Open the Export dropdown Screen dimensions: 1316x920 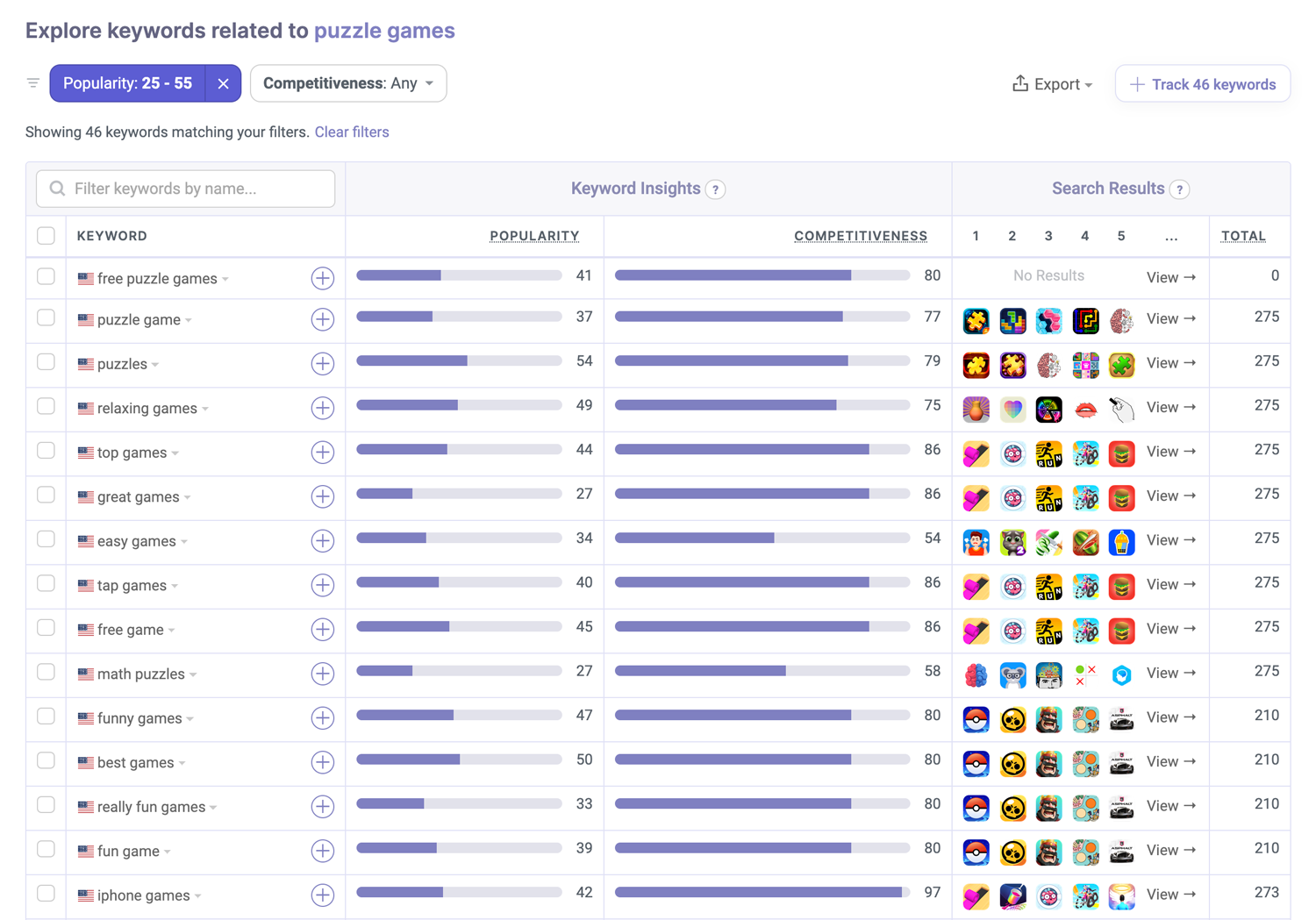pyautogui.click(x=1051, y=83)
